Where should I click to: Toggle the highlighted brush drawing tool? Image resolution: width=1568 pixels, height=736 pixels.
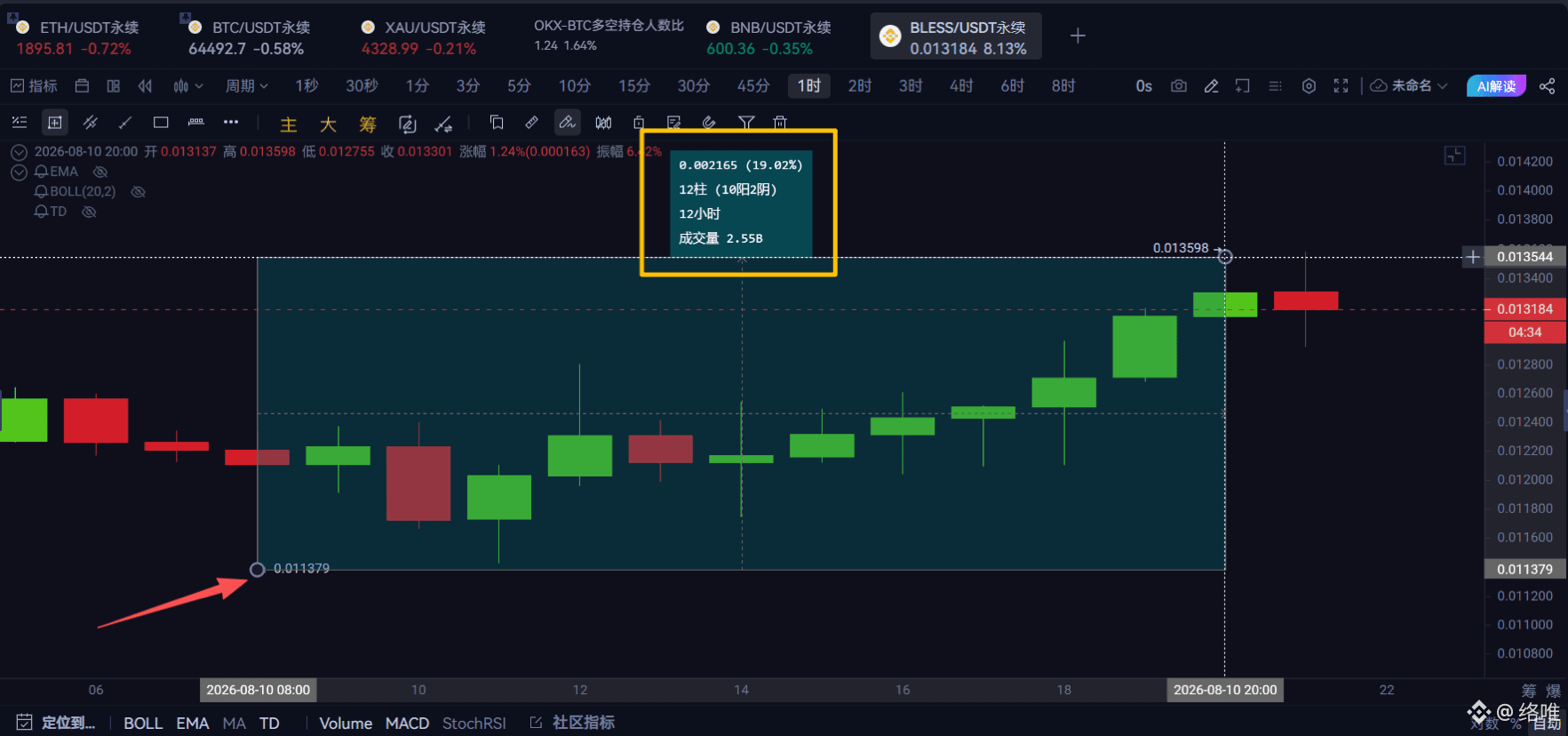tap(567, 123)
